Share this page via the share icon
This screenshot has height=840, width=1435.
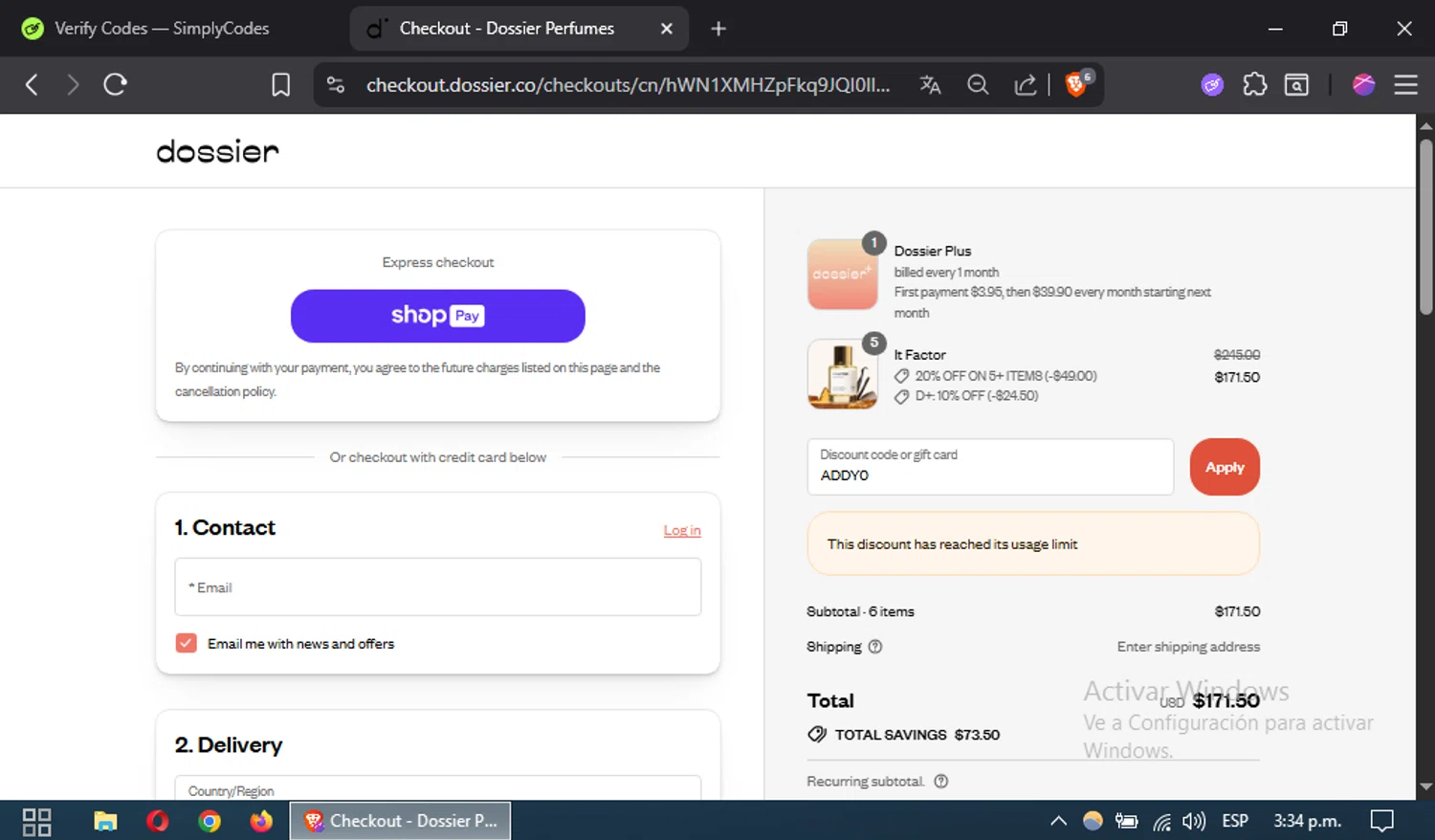pyautogui.click(x=1026, y=85)
